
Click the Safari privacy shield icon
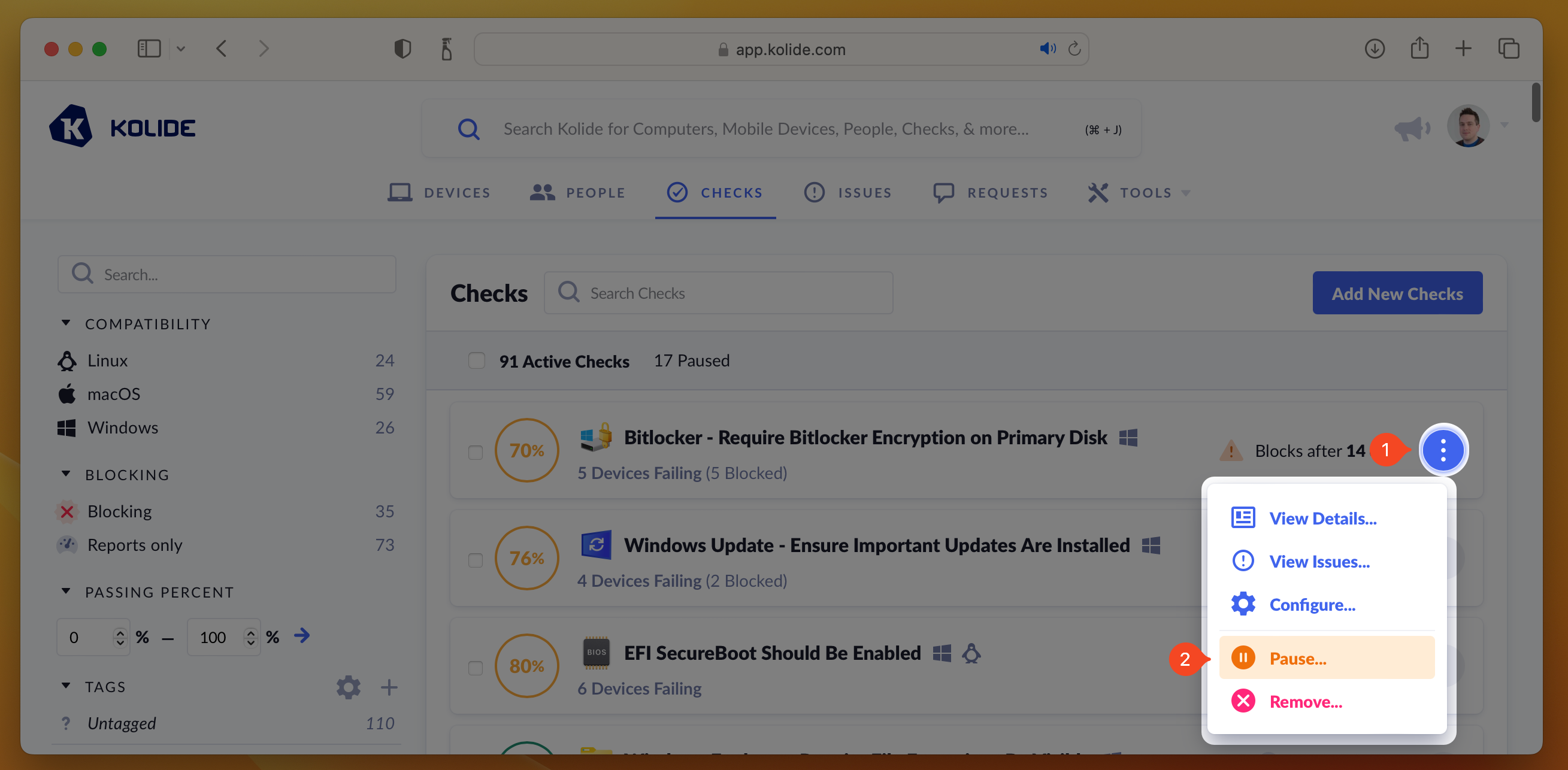click(402, 48)
